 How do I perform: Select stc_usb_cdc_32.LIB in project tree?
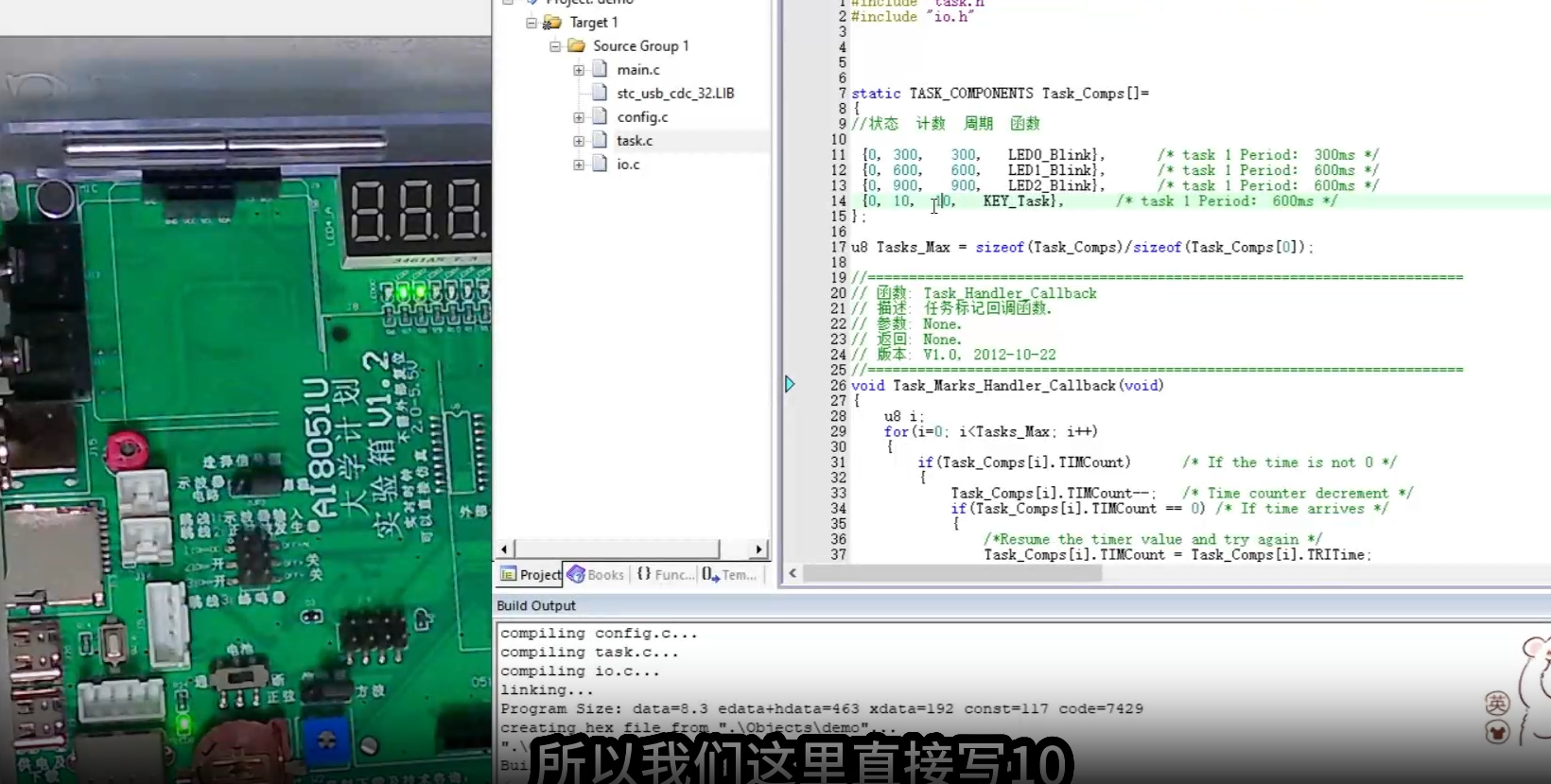click(x=675, y=94)
